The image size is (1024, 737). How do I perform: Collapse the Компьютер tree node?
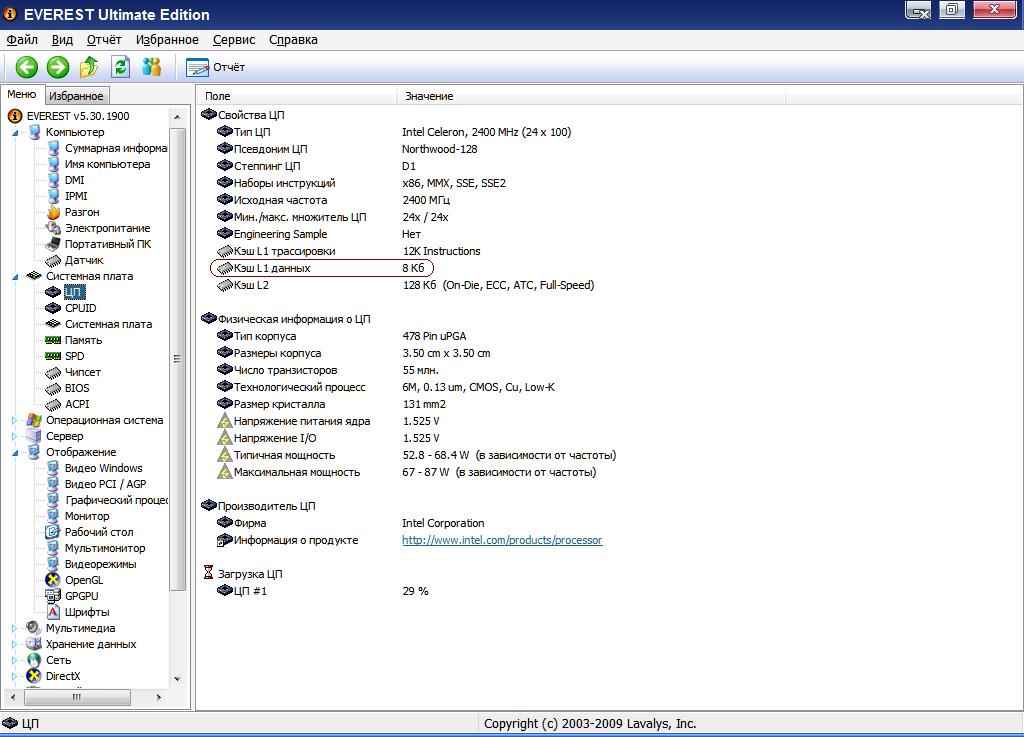[15, 133]
